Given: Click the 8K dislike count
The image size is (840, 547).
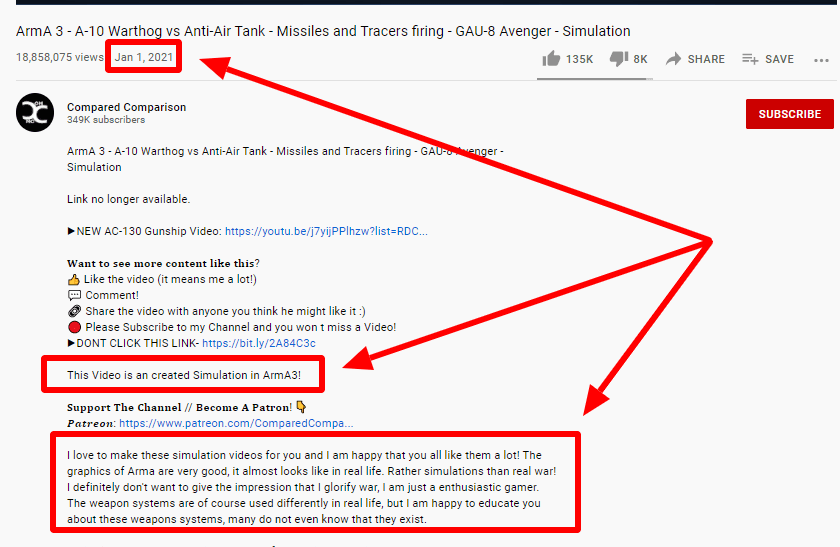Looking at the screenshot, I should click(x=640, y=59).
